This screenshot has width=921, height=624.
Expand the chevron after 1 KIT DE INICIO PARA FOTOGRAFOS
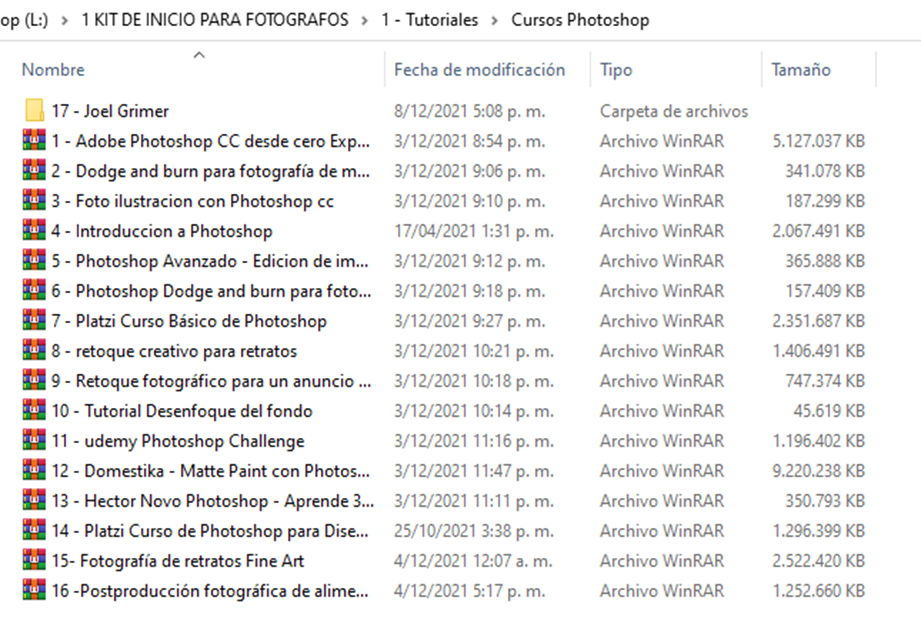365,21
